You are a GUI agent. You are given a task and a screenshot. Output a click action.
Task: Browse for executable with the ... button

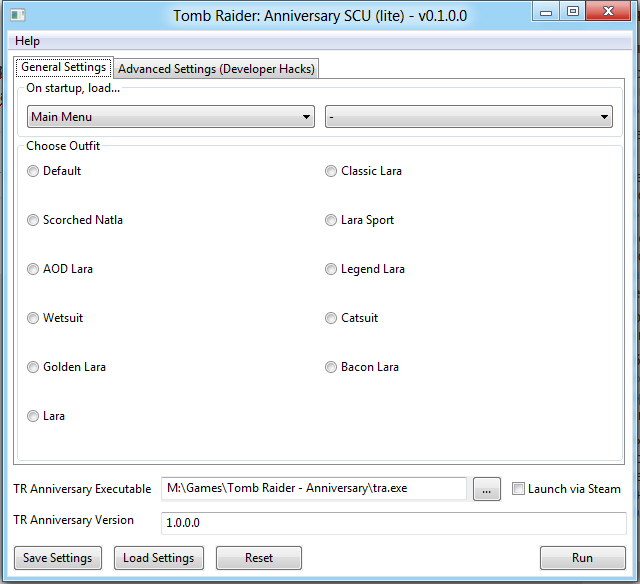(487, 489)
